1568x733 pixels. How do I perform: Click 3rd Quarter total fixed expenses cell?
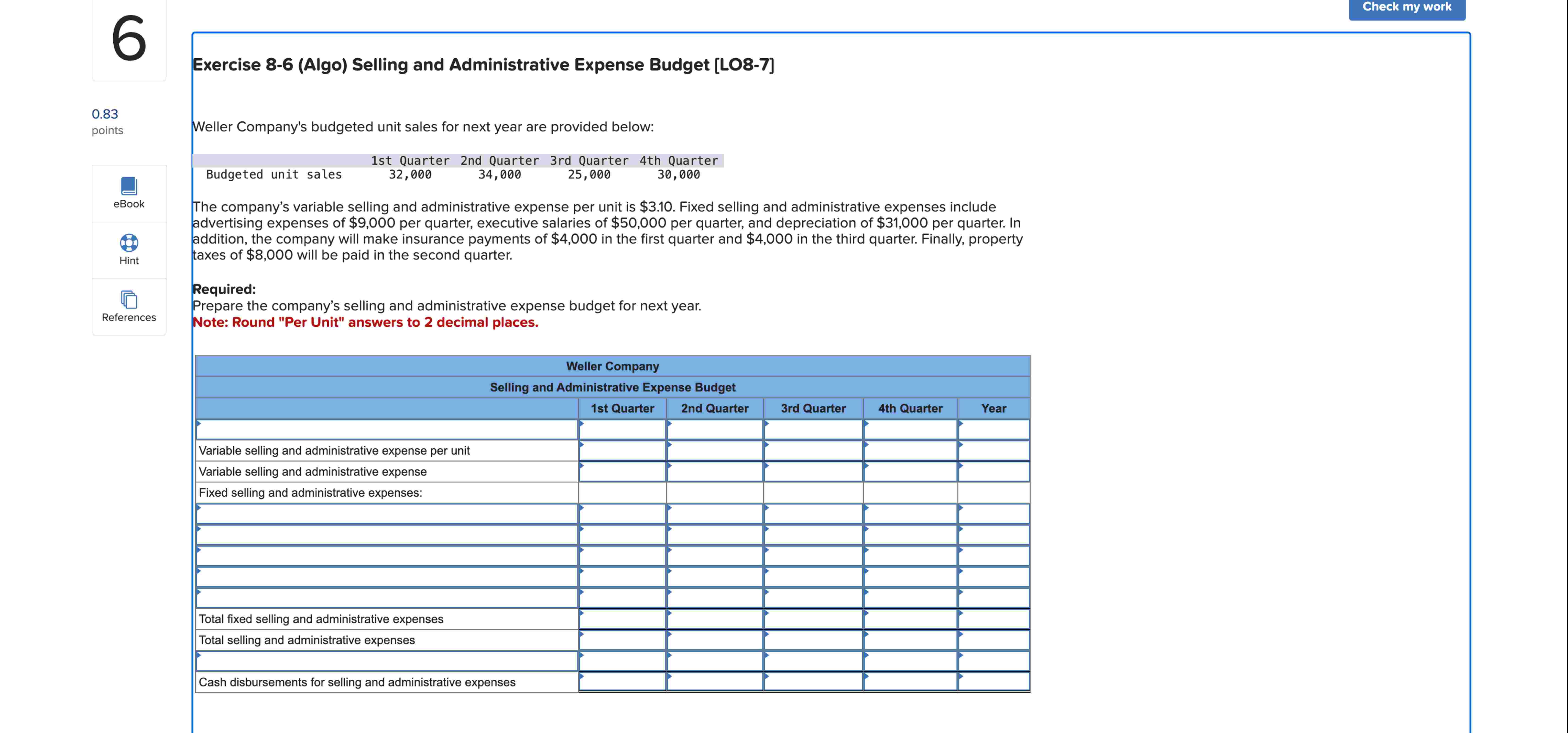point(813,619)
